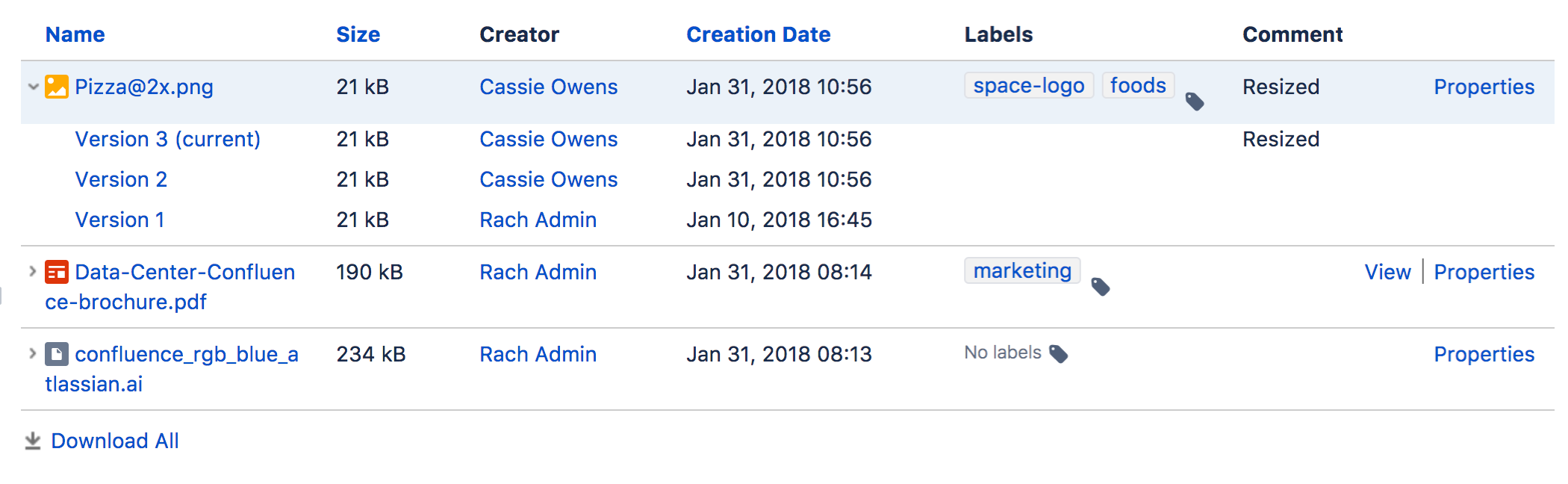Sort attachments by Size column
The image size is (1568, 484).
[x=358, y=34]
